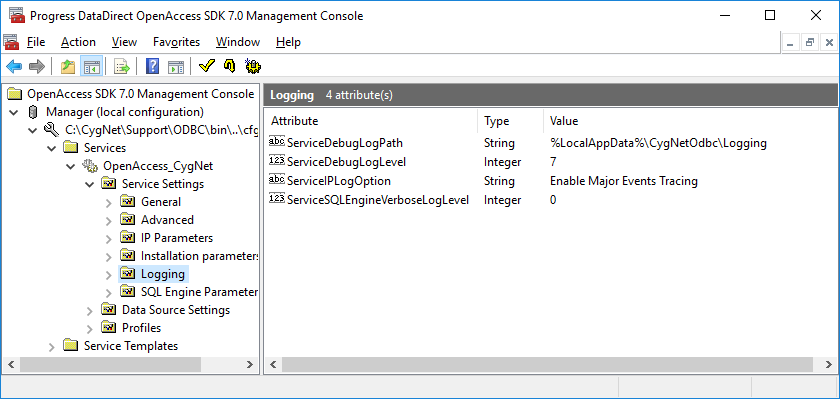Click the server icon of Manager node

coord(33,112)
